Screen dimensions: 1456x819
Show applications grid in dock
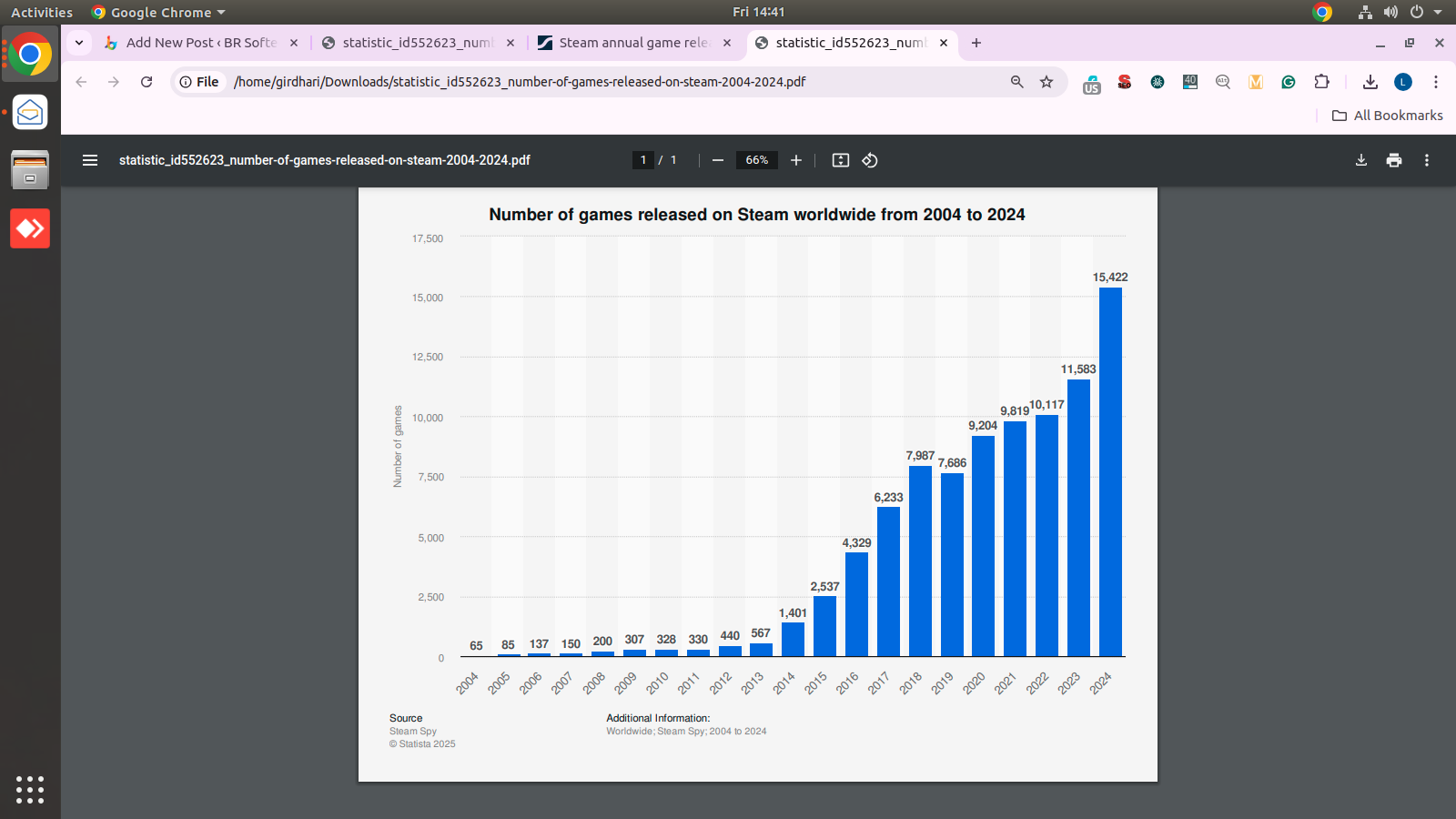click(x=30, y=789)
